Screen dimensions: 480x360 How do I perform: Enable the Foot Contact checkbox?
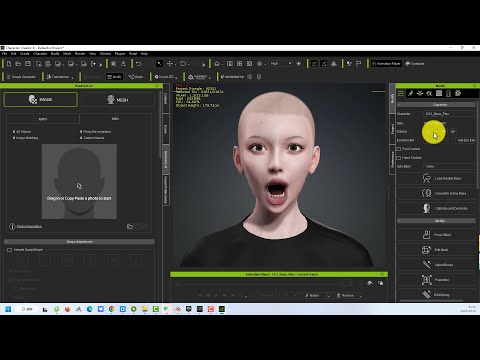pyautogui.click(x=399, y=149)
